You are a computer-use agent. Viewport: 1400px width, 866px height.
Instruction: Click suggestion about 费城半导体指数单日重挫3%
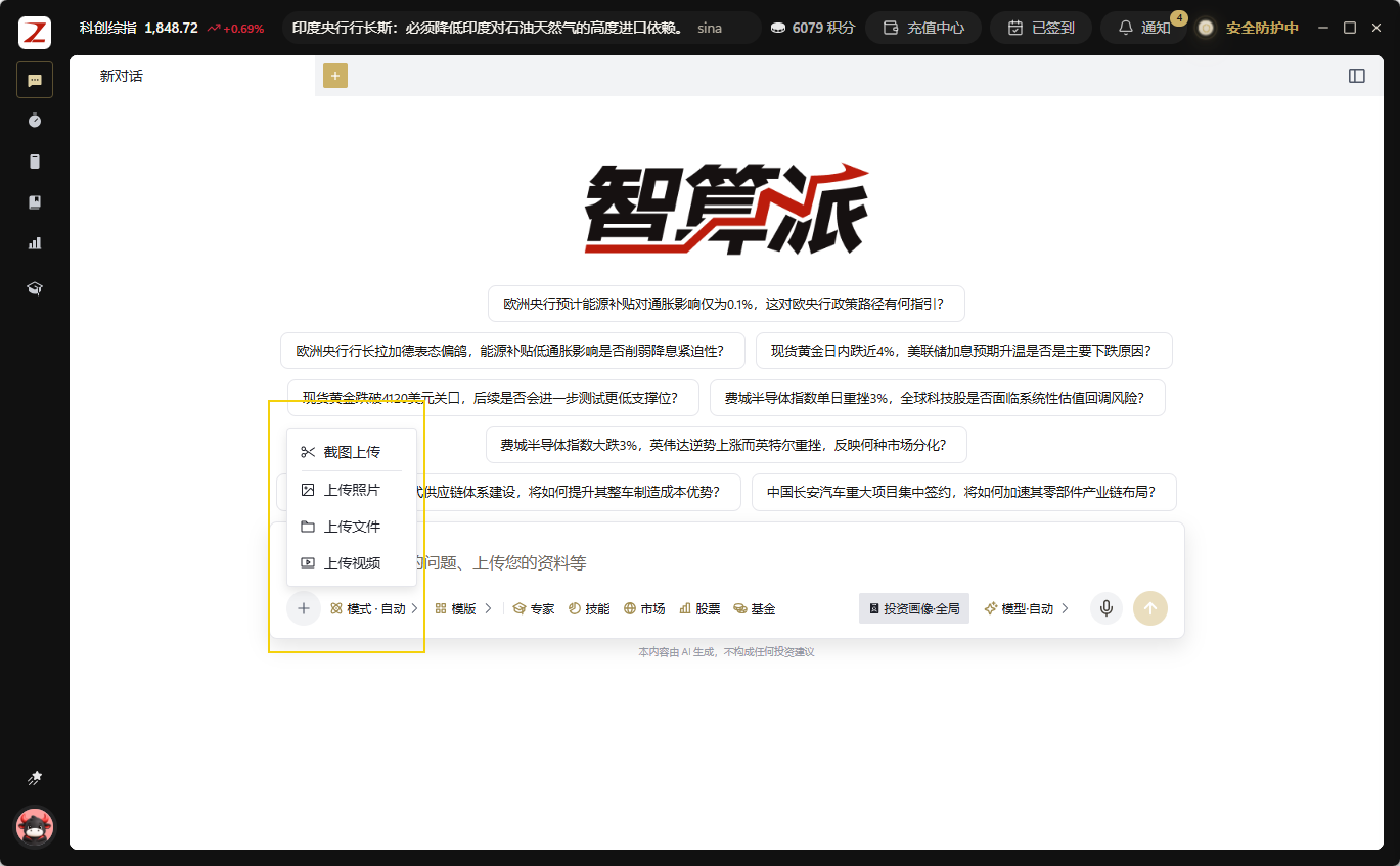937,398
